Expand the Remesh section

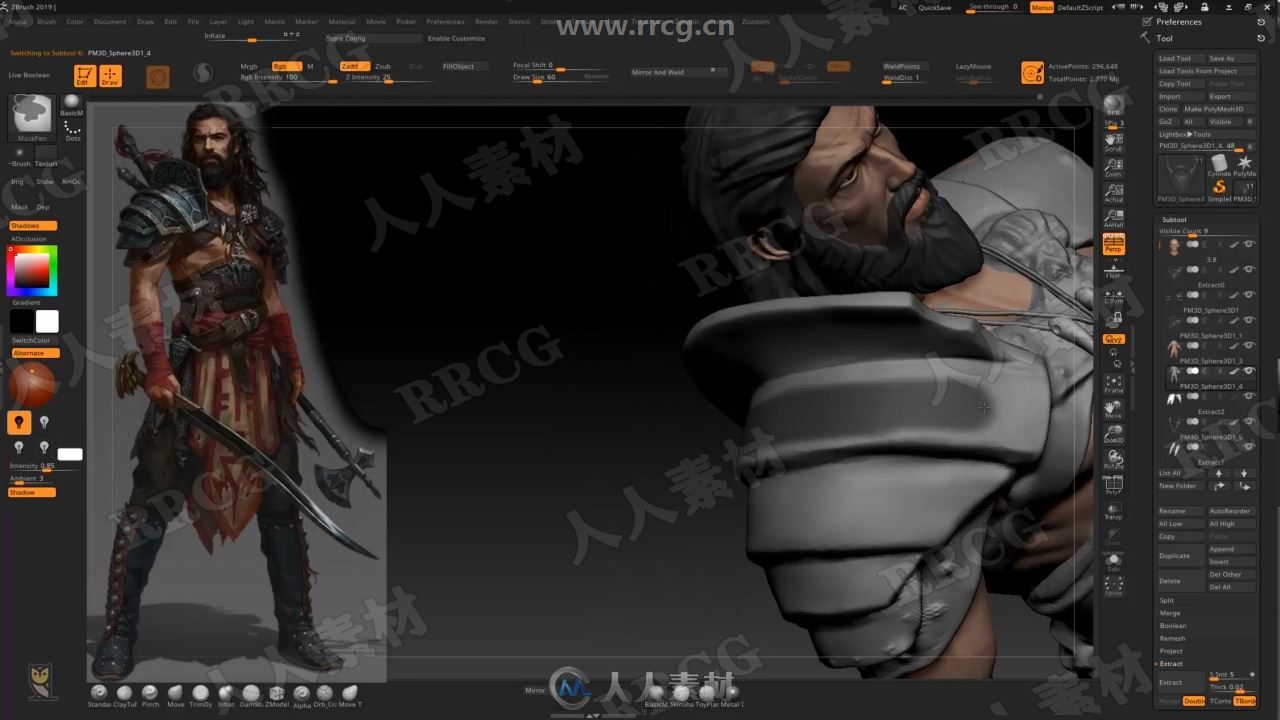click(x=1172, y=638)
